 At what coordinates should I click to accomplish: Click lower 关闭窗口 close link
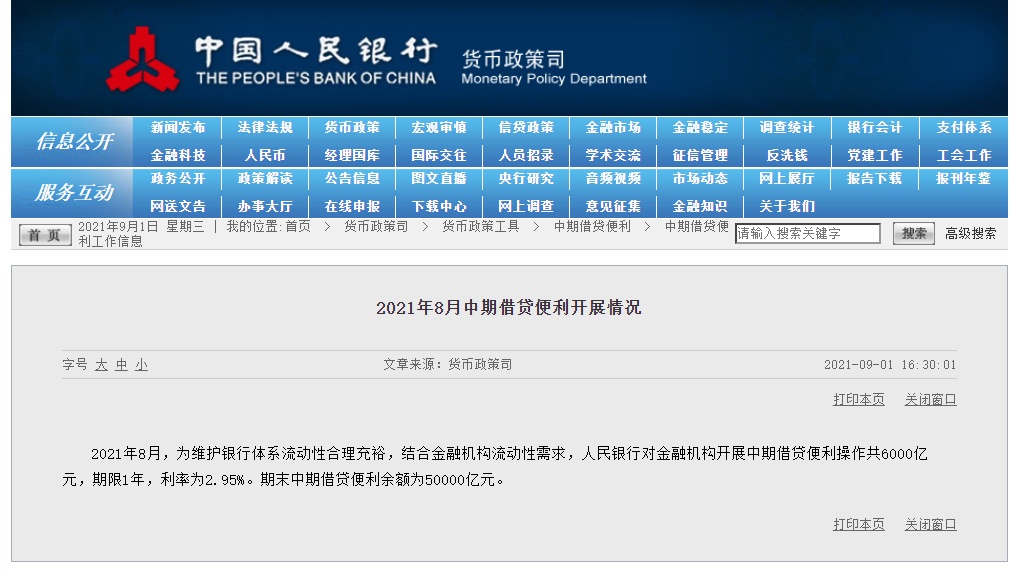pyautogui.click(x=931, y=525)
